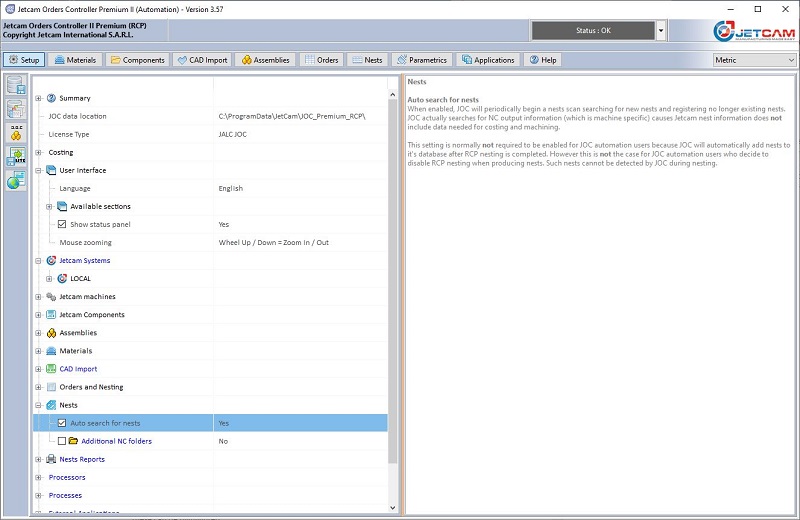Click the Jetcam machines gears icon
The image size is (800, 520).
click(51, 297)
